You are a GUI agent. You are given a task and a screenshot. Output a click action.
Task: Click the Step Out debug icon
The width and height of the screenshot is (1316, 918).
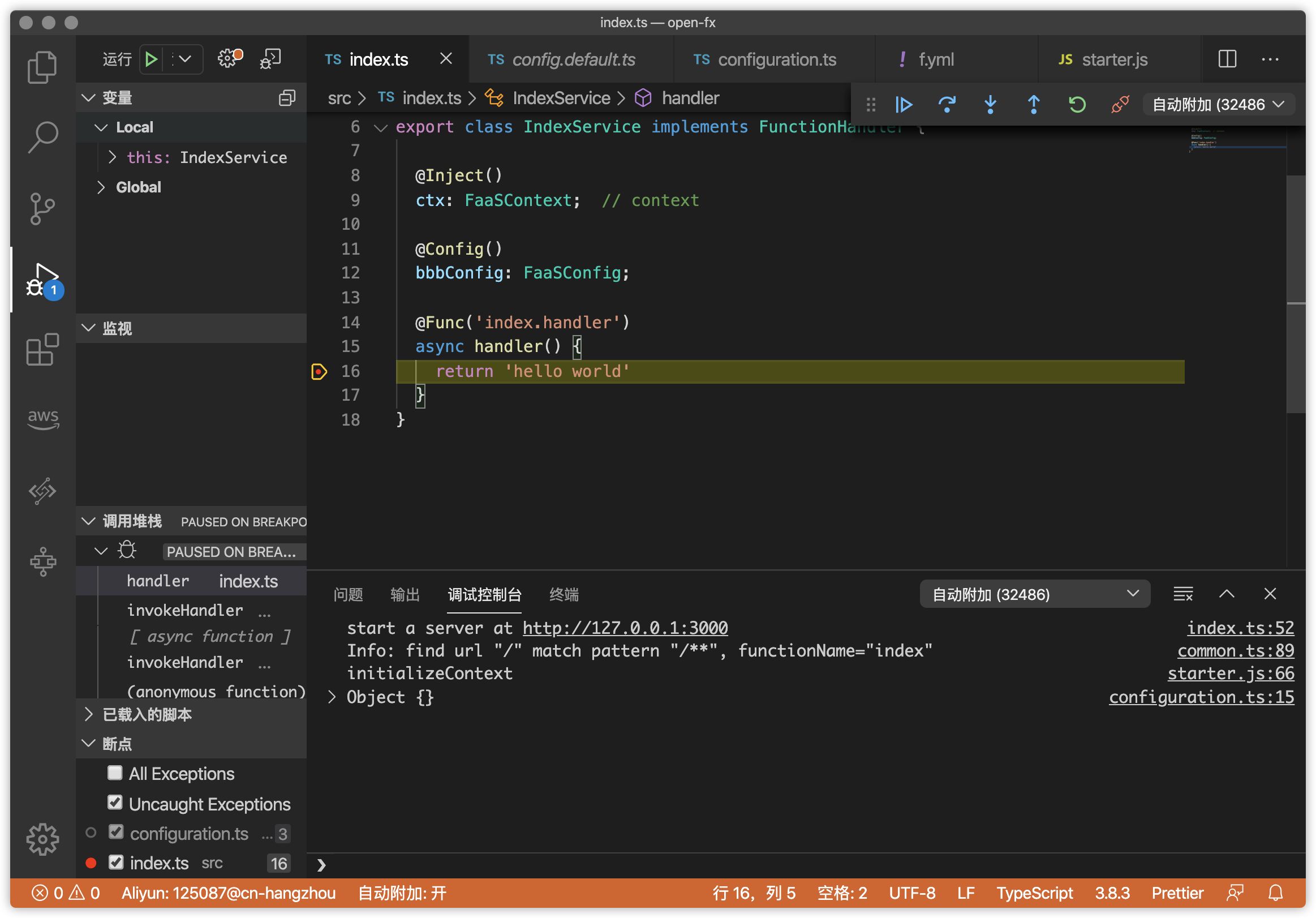[1034, 104]
